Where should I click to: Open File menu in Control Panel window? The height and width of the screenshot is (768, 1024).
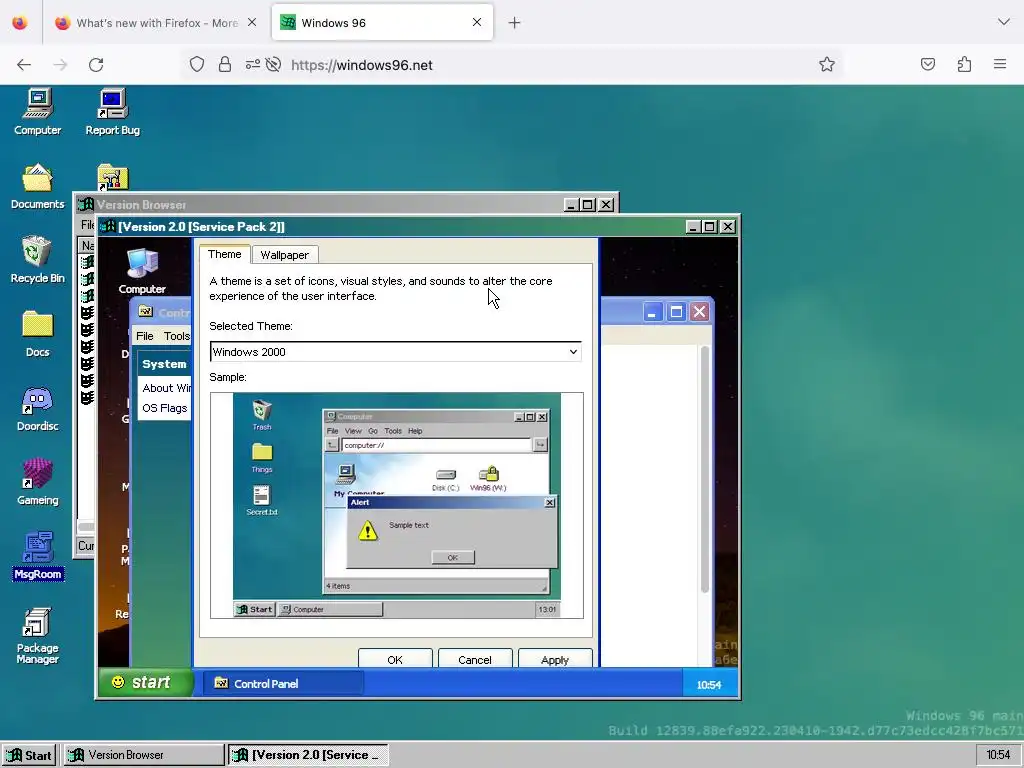tap(145, 336)
